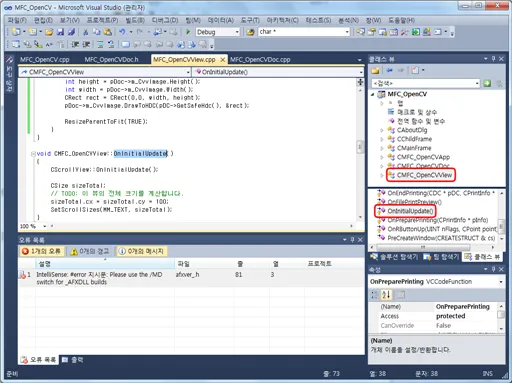Image resolution: width=512 pixels, height=383 pixels.
Task: Open the Debug configuration dropdown
Action: 218,32
